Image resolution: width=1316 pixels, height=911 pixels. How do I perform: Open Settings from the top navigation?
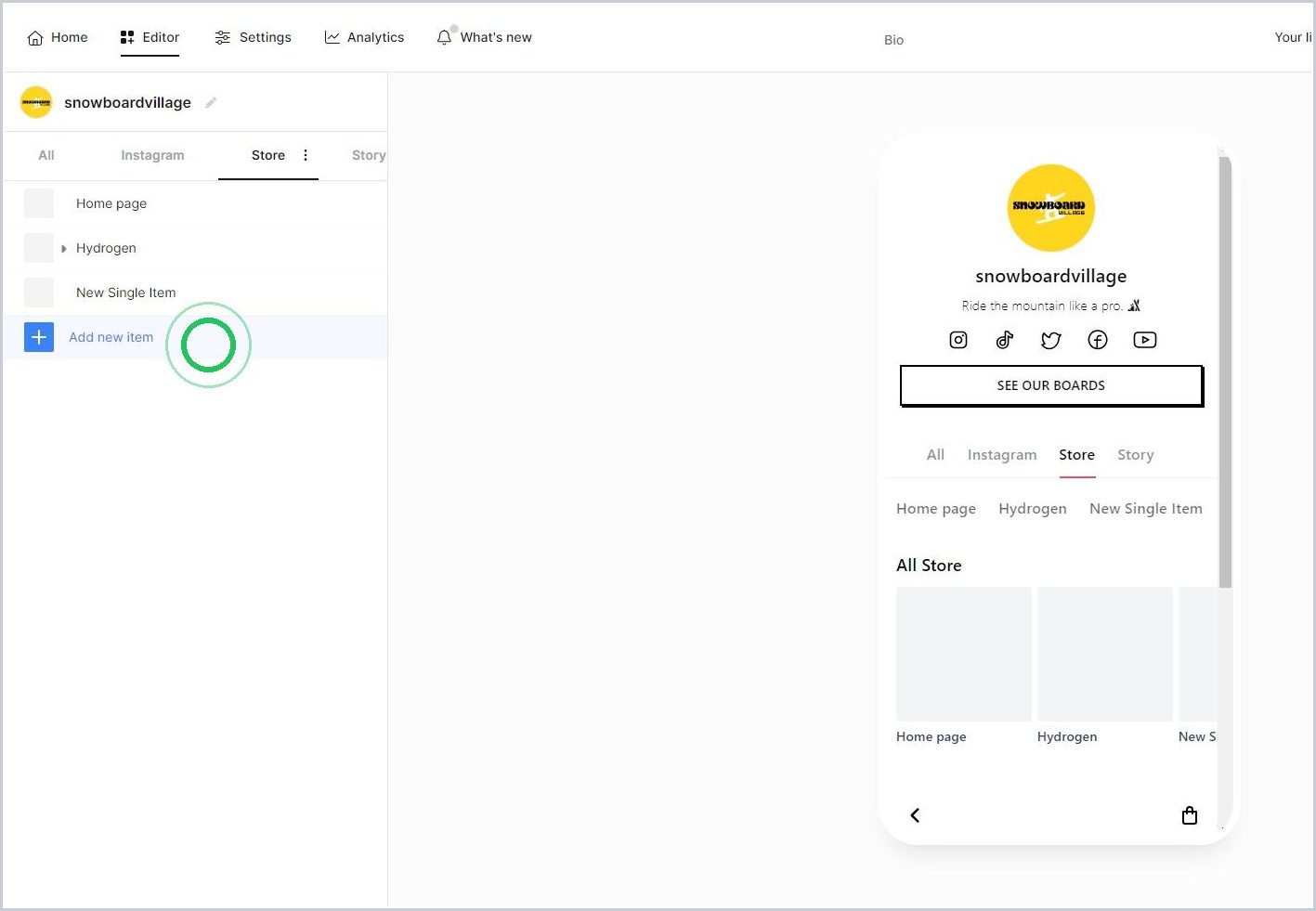tap(253, 37)
